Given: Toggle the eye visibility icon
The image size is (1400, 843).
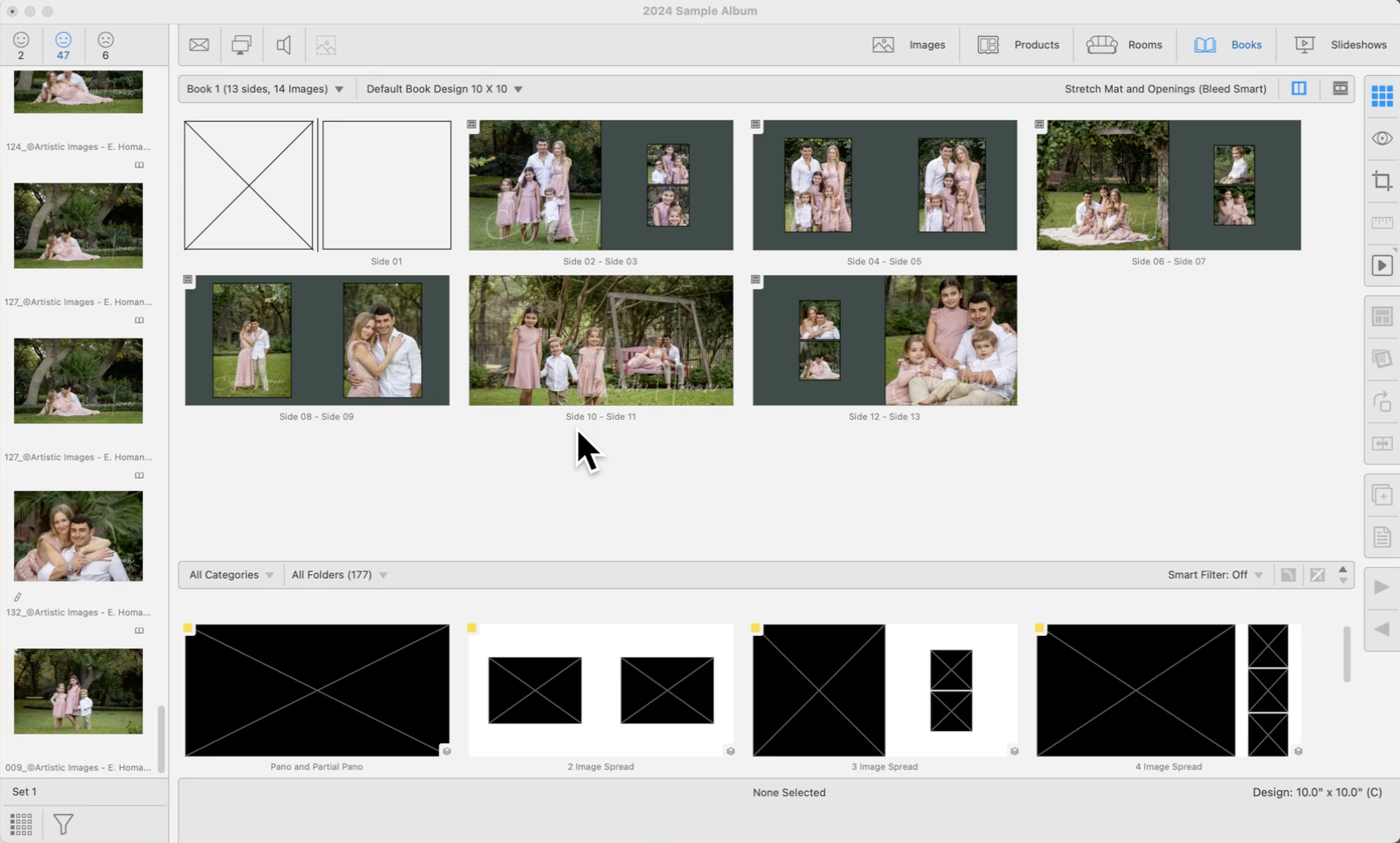Looking at the screenshot, I should (1381, 138).
